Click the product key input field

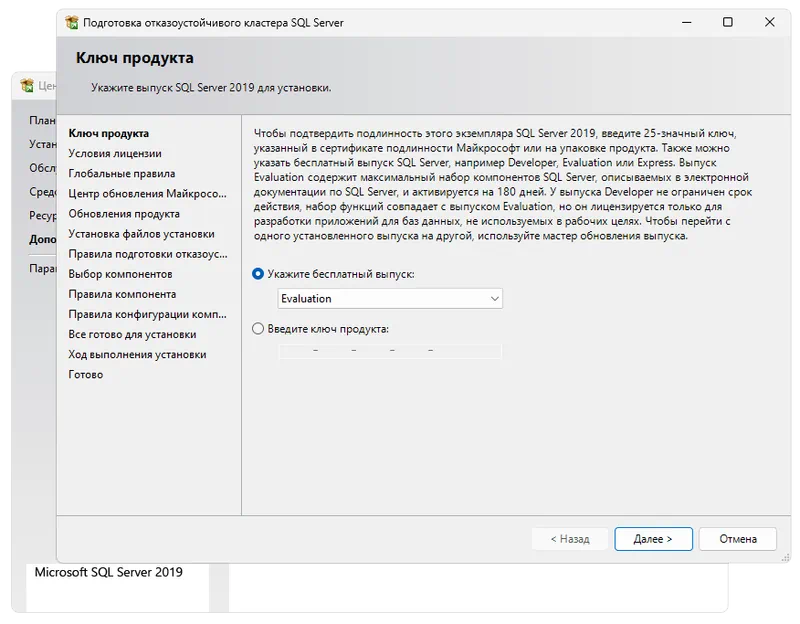pyautogui.click(x=390, y=351)
